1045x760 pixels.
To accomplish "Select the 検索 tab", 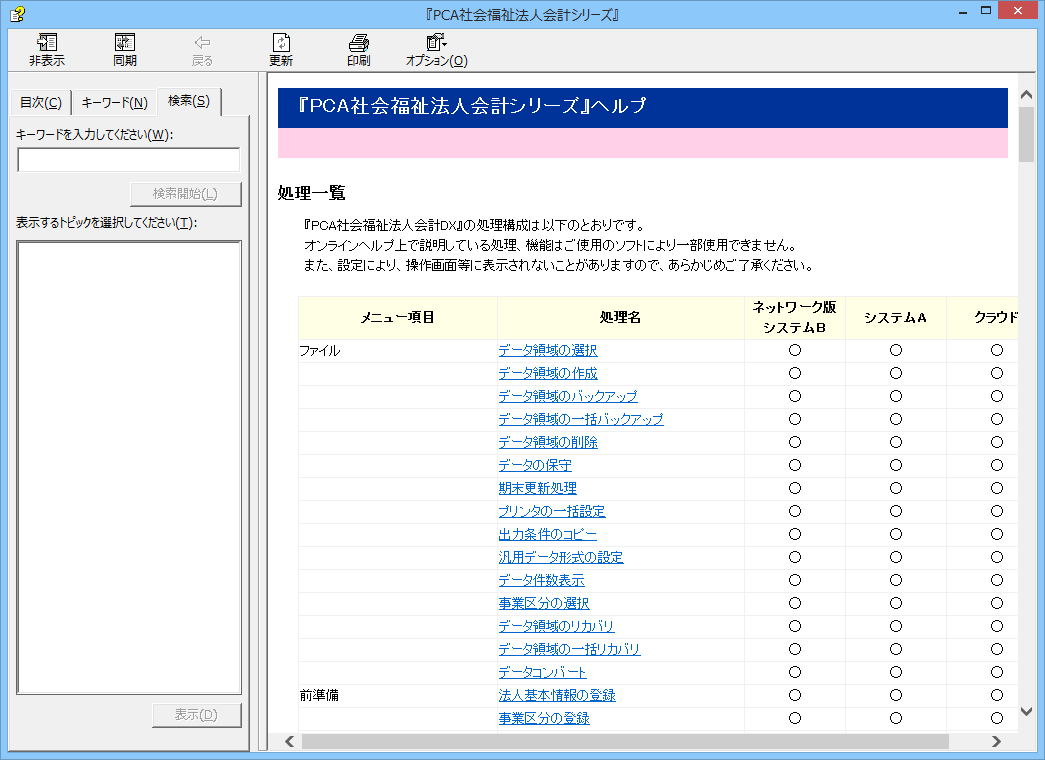I will [x=189, y=101].
